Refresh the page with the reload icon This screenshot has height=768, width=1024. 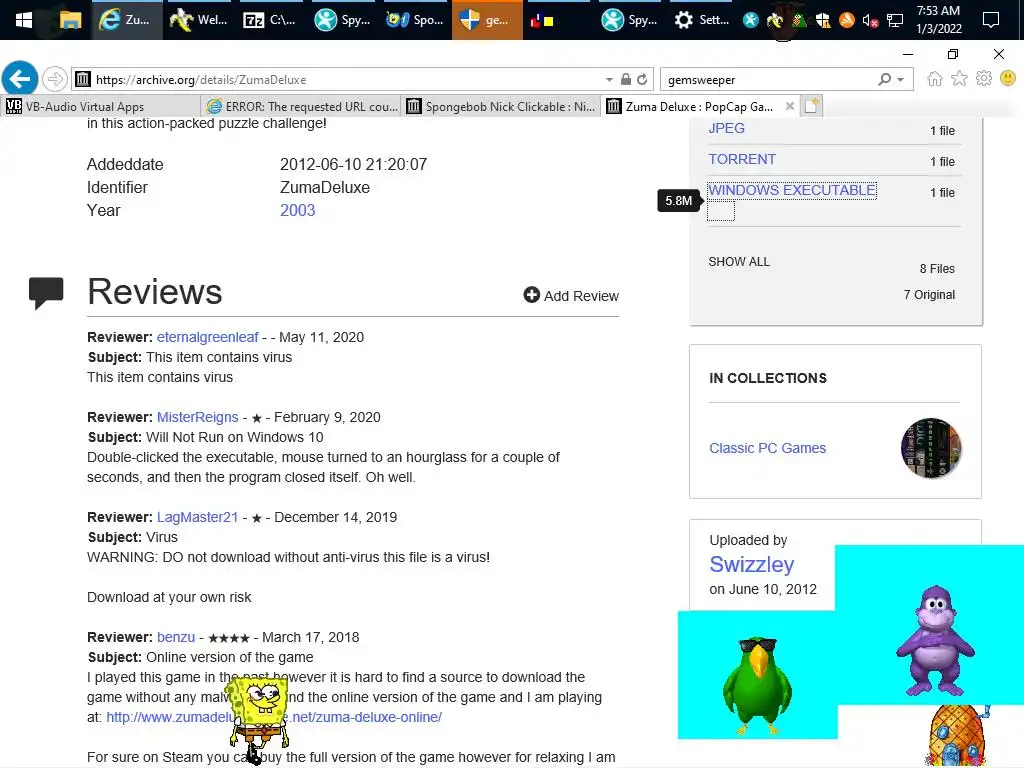pyautogui.click(x=643, y=79)
